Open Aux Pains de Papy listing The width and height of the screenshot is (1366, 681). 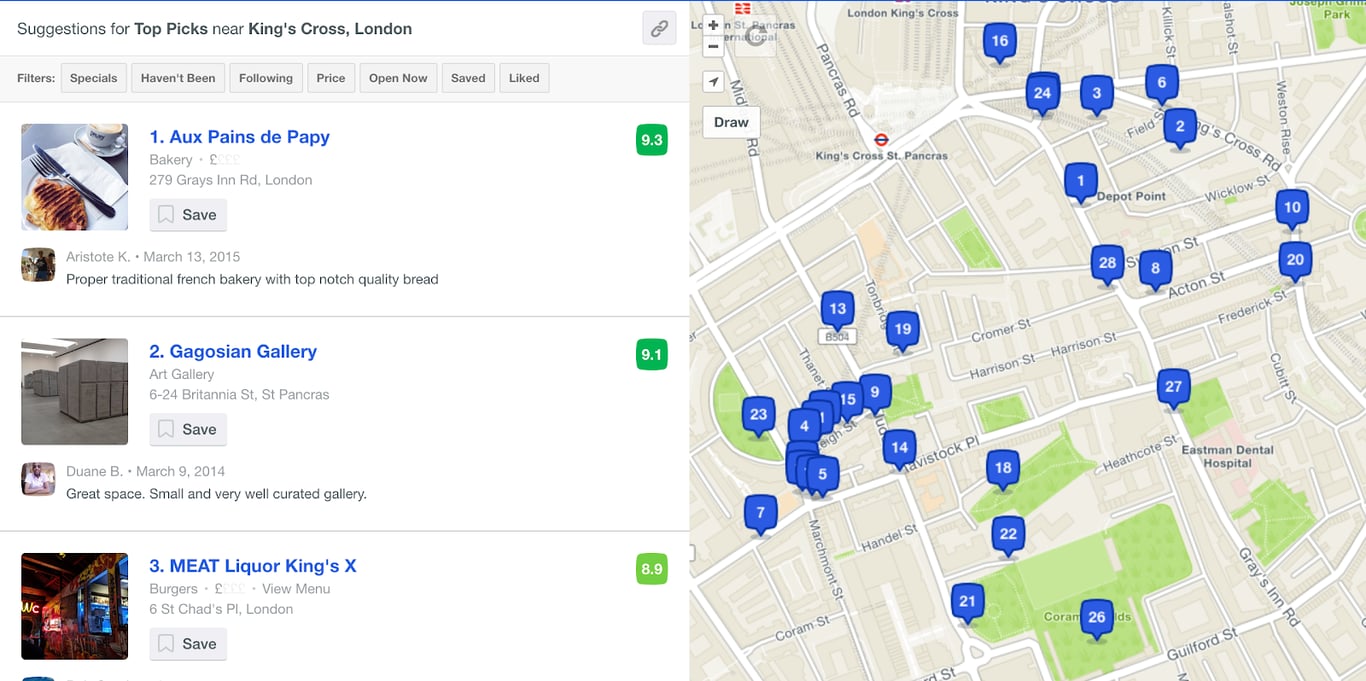[x=239, y=137]
